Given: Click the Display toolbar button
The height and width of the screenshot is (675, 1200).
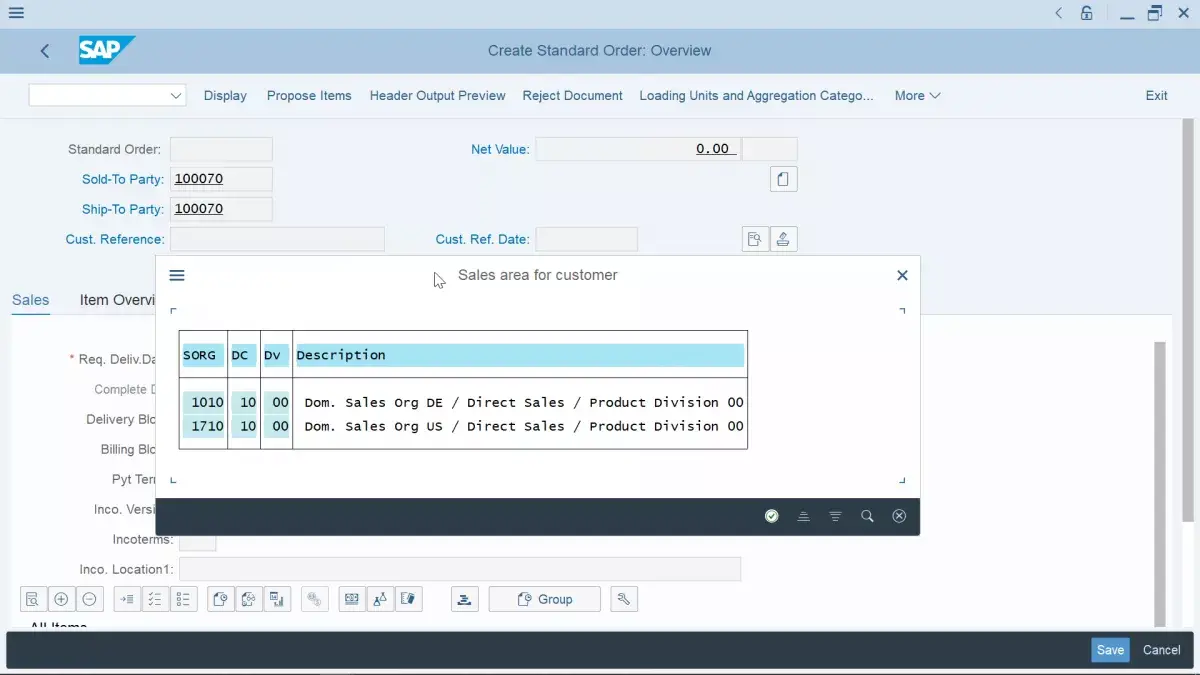Looking at the screenshot, I should pos(225,96).
